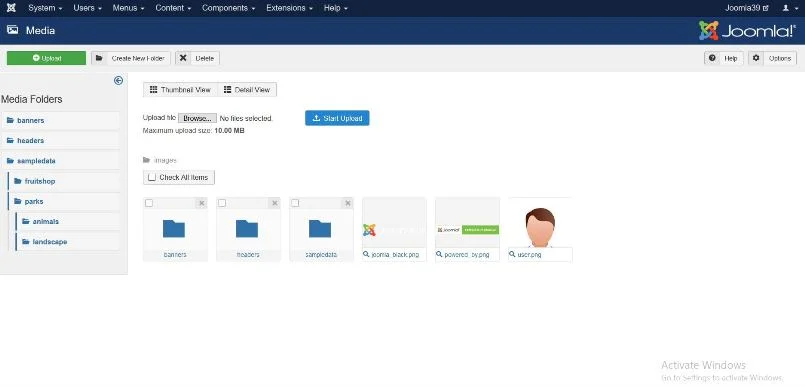Screen dimensions: 805x387
Task: Switch to Thumbnail View
Action: point(180,89)
